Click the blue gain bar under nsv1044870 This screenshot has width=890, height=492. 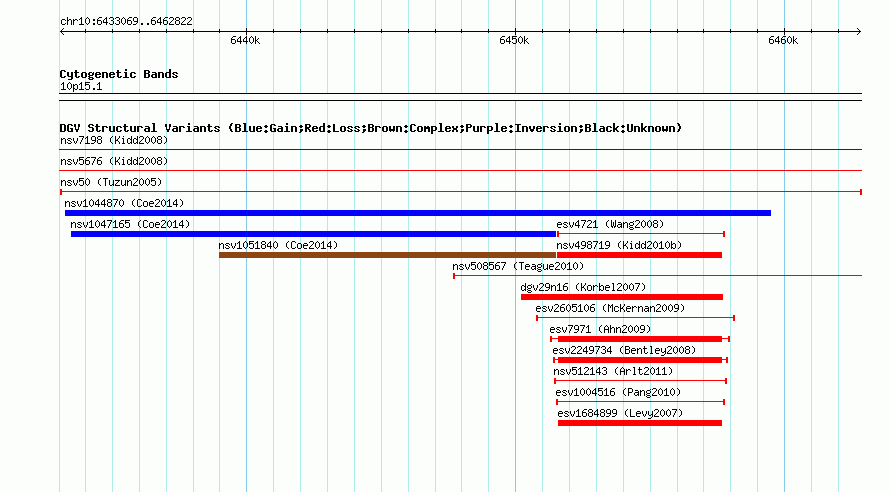point(418,213)
